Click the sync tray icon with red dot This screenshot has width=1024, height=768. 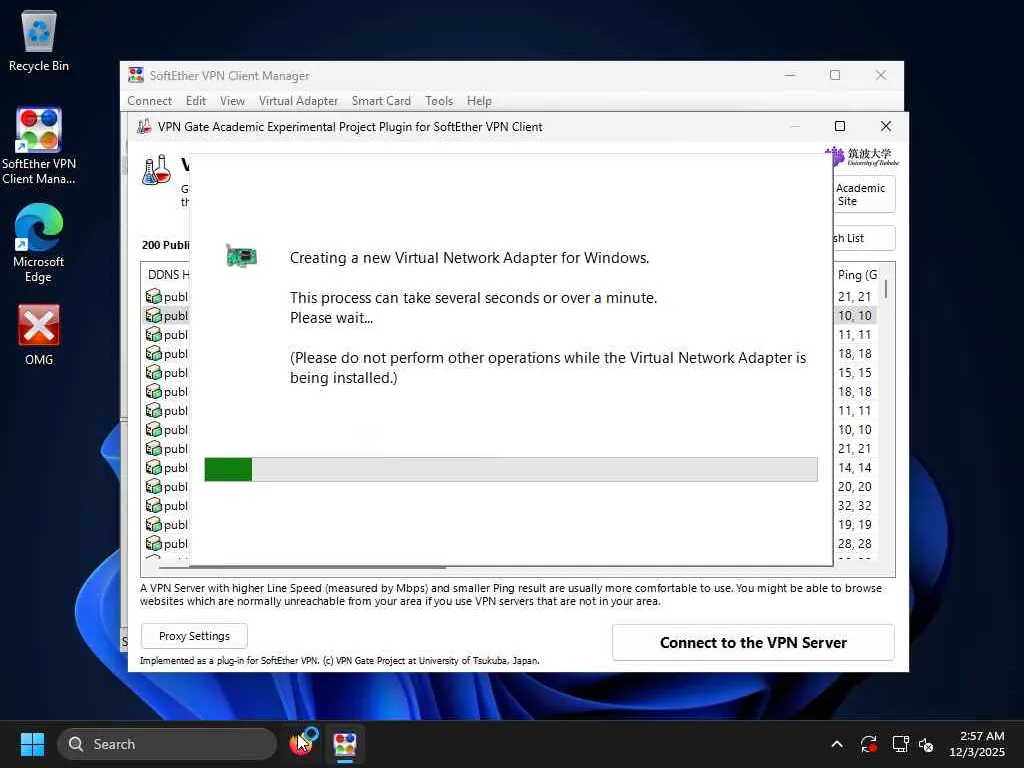[869, 744]
